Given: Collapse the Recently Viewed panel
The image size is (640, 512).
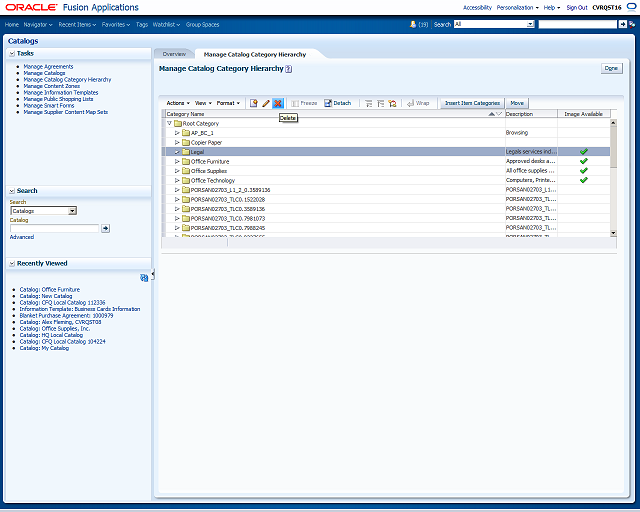Looking at the screenshot, I should 12,264.
